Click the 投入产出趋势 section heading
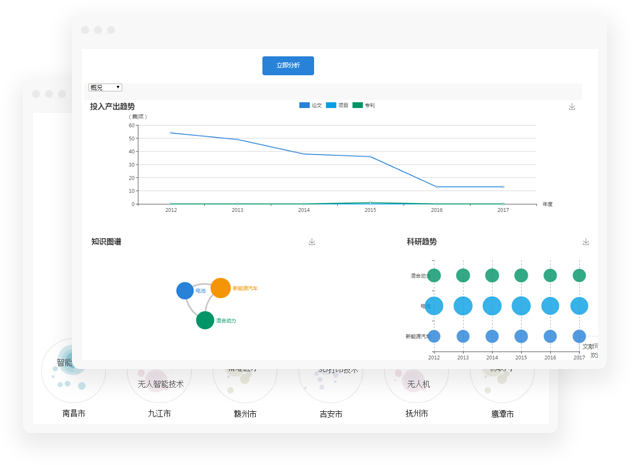Viewport: 632px width, 465px height. (112, 106)
